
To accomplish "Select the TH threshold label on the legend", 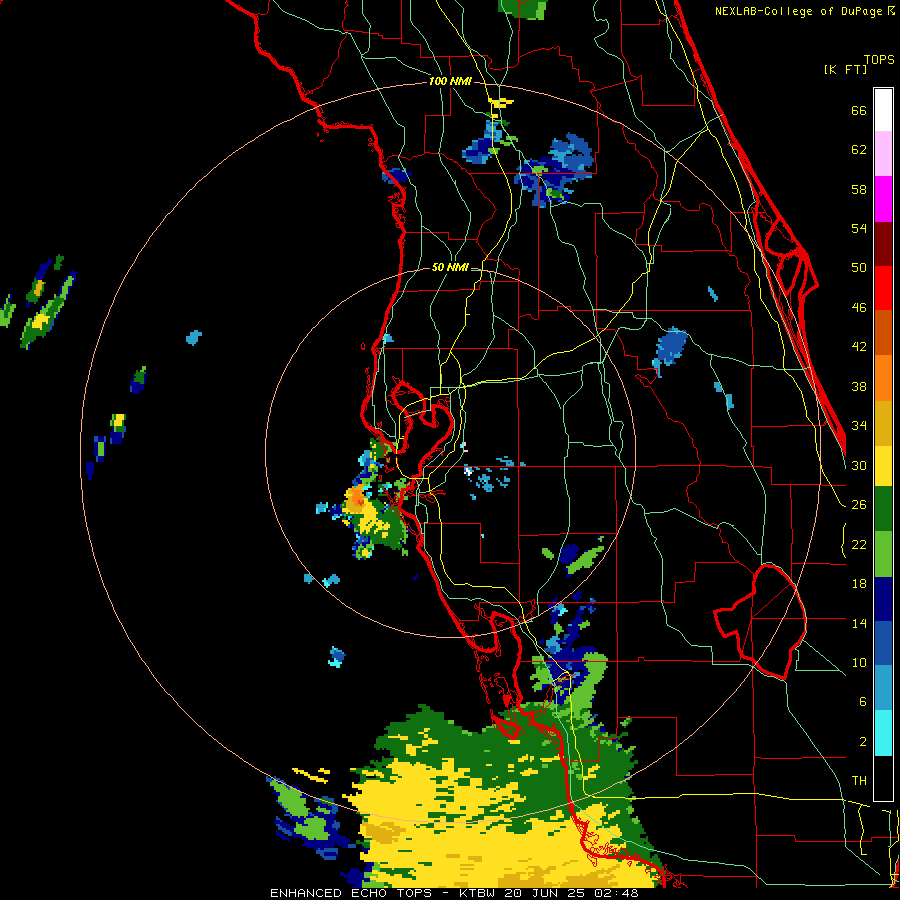I will (859, 781).
